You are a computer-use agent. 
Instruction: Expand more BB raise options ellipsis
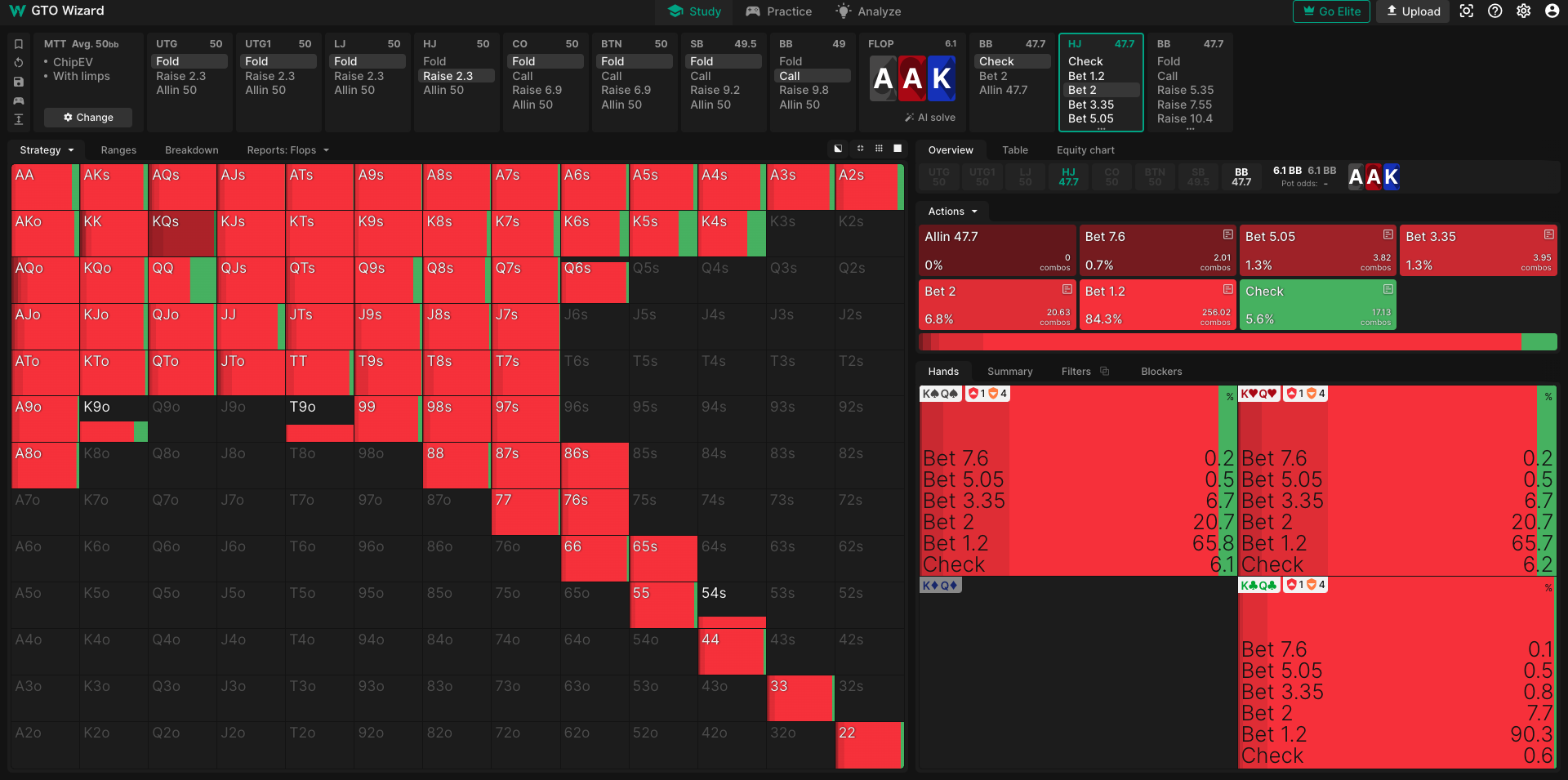1190,129
